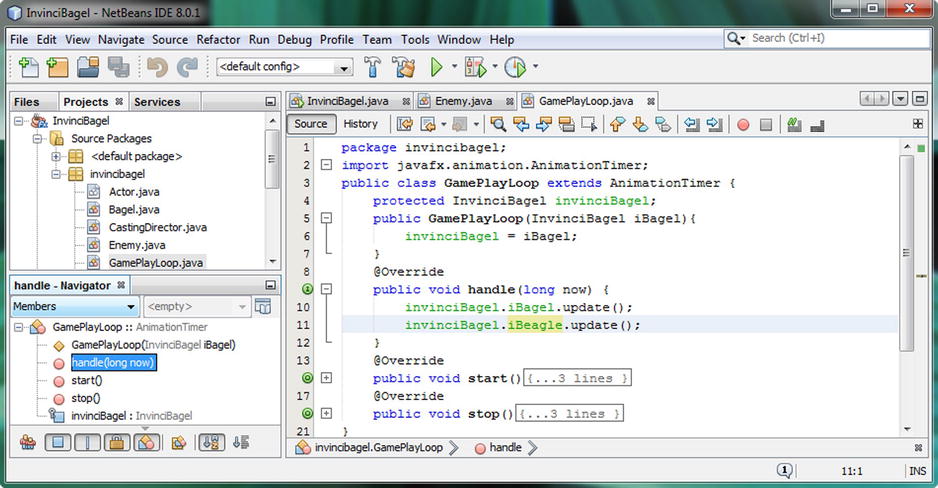Click the Projects panel scrollbar thumb
Screen dimensions: 938x488
[x=272, y=159]
